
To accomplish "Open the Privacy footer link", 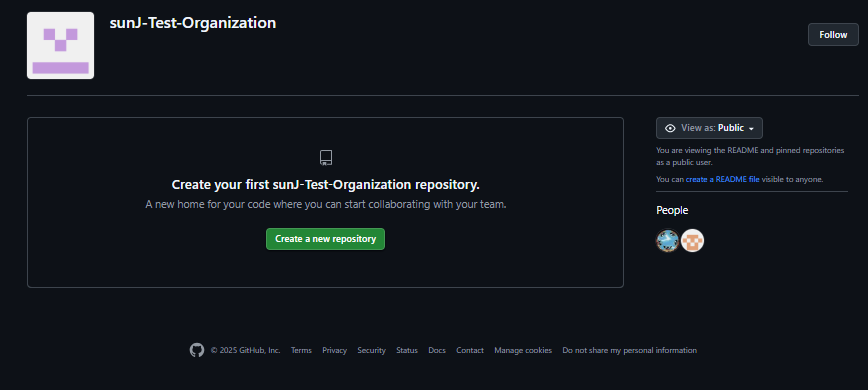I will [334, 350].
